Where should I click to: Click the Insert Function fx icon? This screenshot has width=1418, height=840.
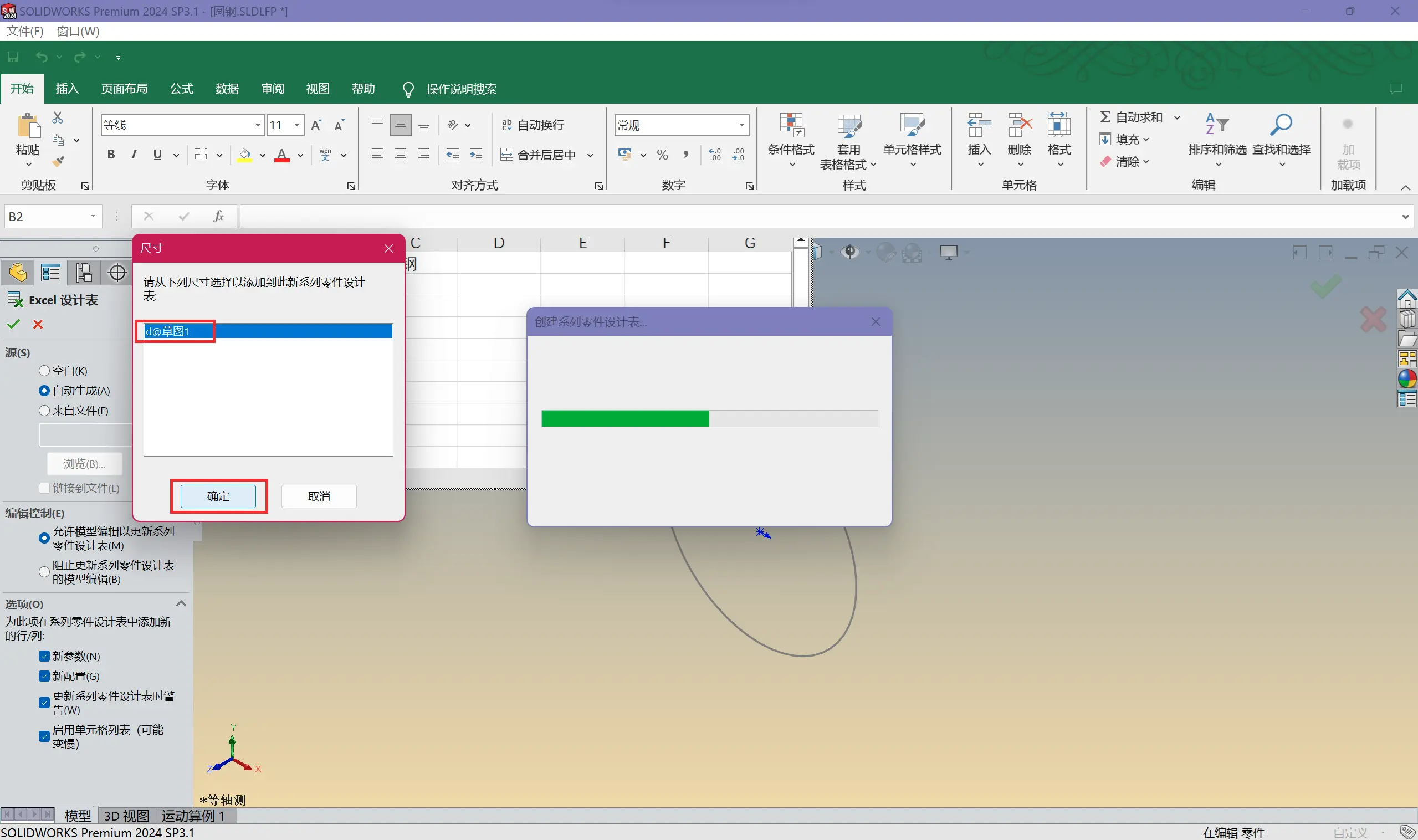click(218, 216)
